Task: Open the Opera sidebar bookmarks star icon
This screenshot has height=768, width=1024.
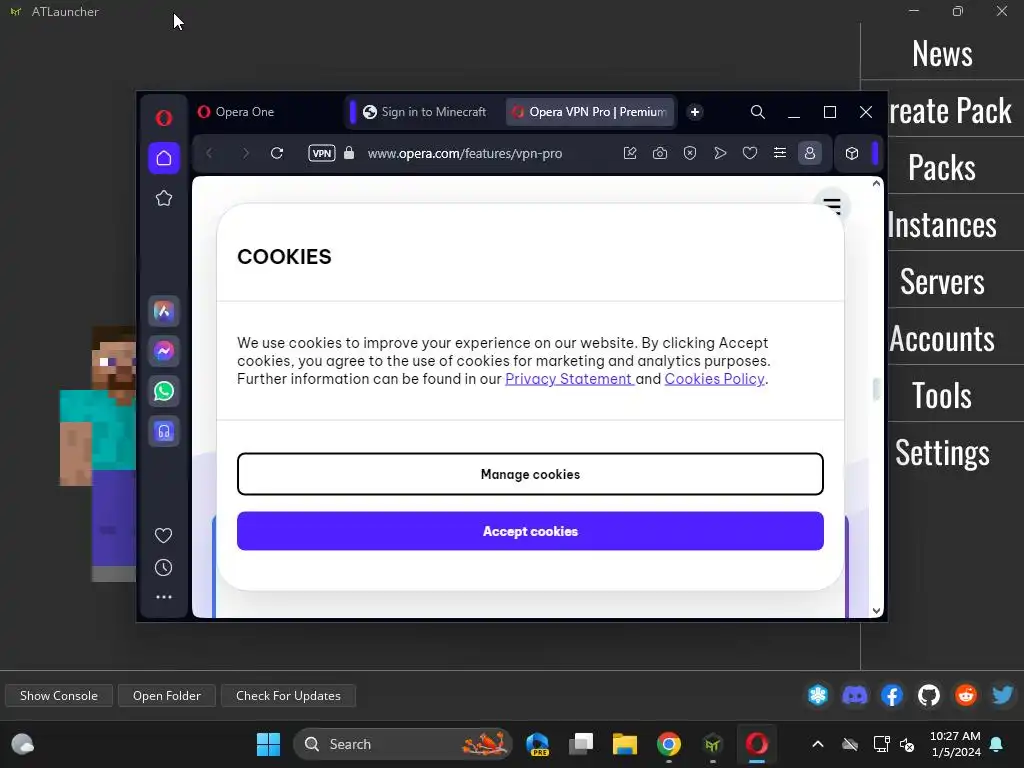Action: (x=164, y=198)
